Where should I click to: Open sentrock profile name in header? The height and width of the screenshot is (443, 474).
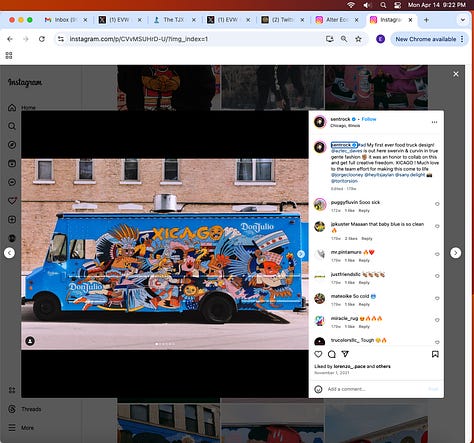[x=340, y=119]
